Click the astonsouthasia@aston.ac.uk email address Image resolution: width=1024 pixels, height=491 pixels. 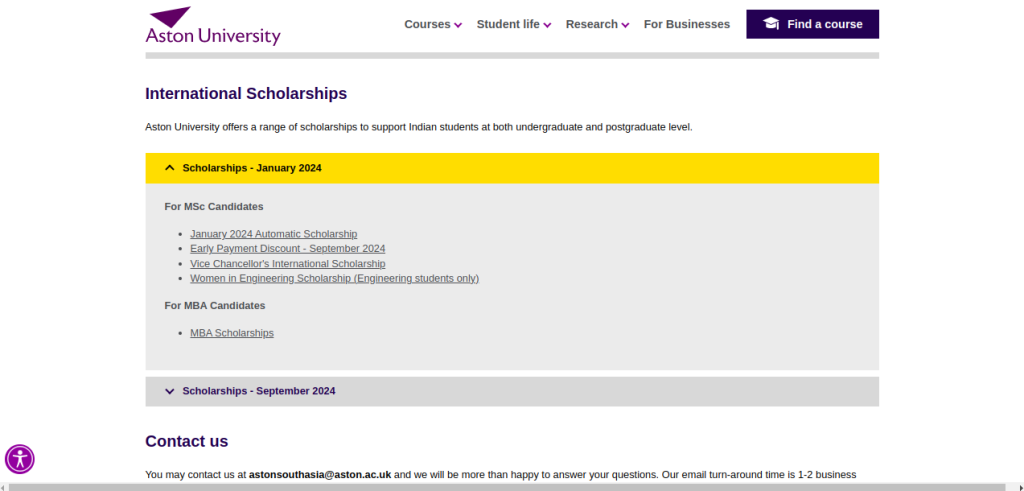320,475
